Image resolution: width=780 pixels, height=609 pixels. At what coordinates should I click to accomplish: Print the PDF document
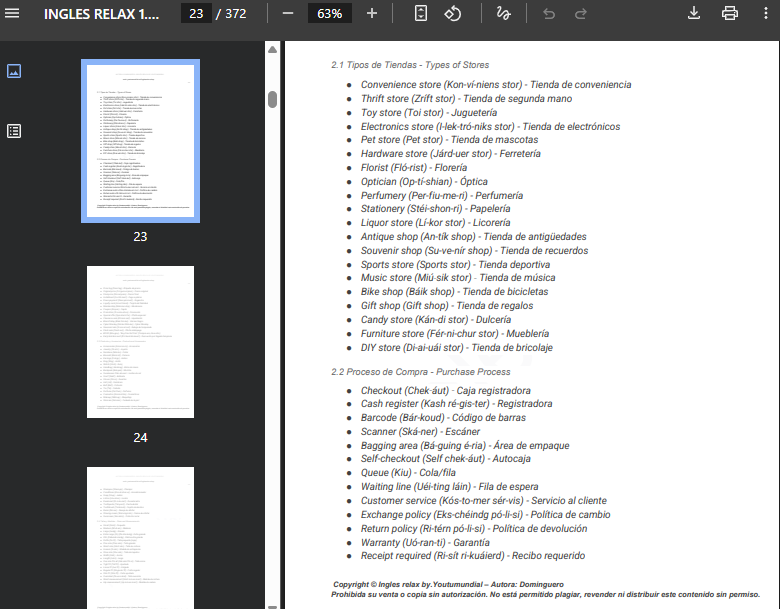point(730,14)
